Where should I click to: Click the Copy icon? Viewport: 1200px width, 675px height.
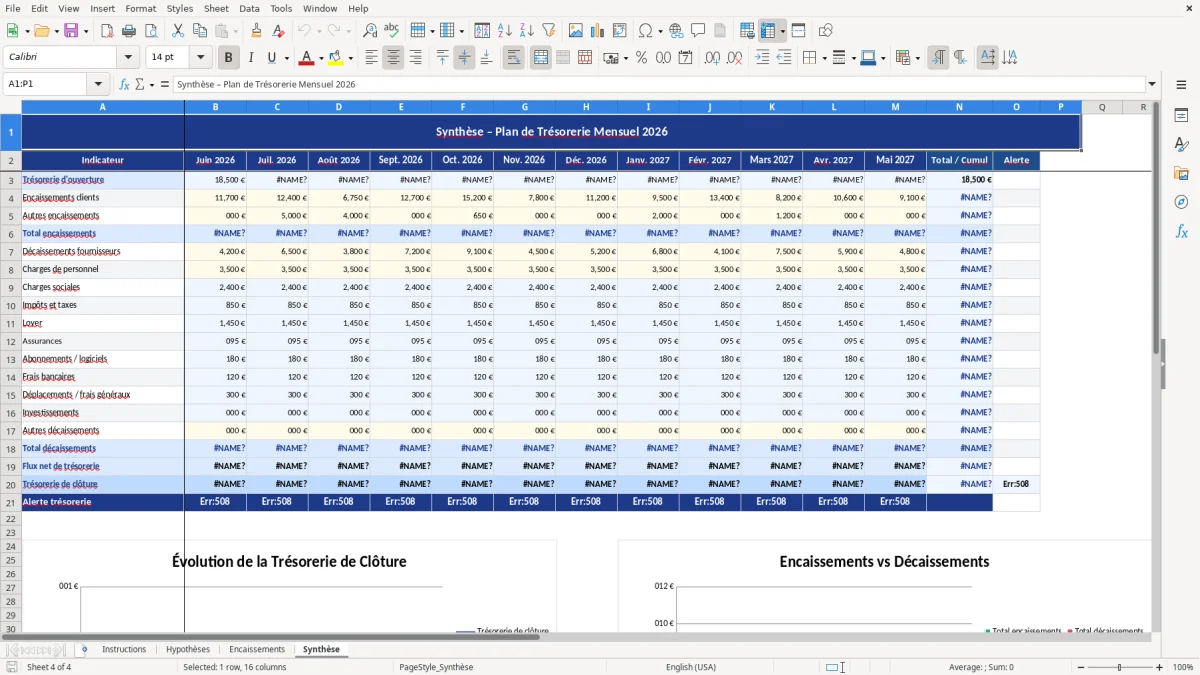pyautogui.click(x=199, y=31)
